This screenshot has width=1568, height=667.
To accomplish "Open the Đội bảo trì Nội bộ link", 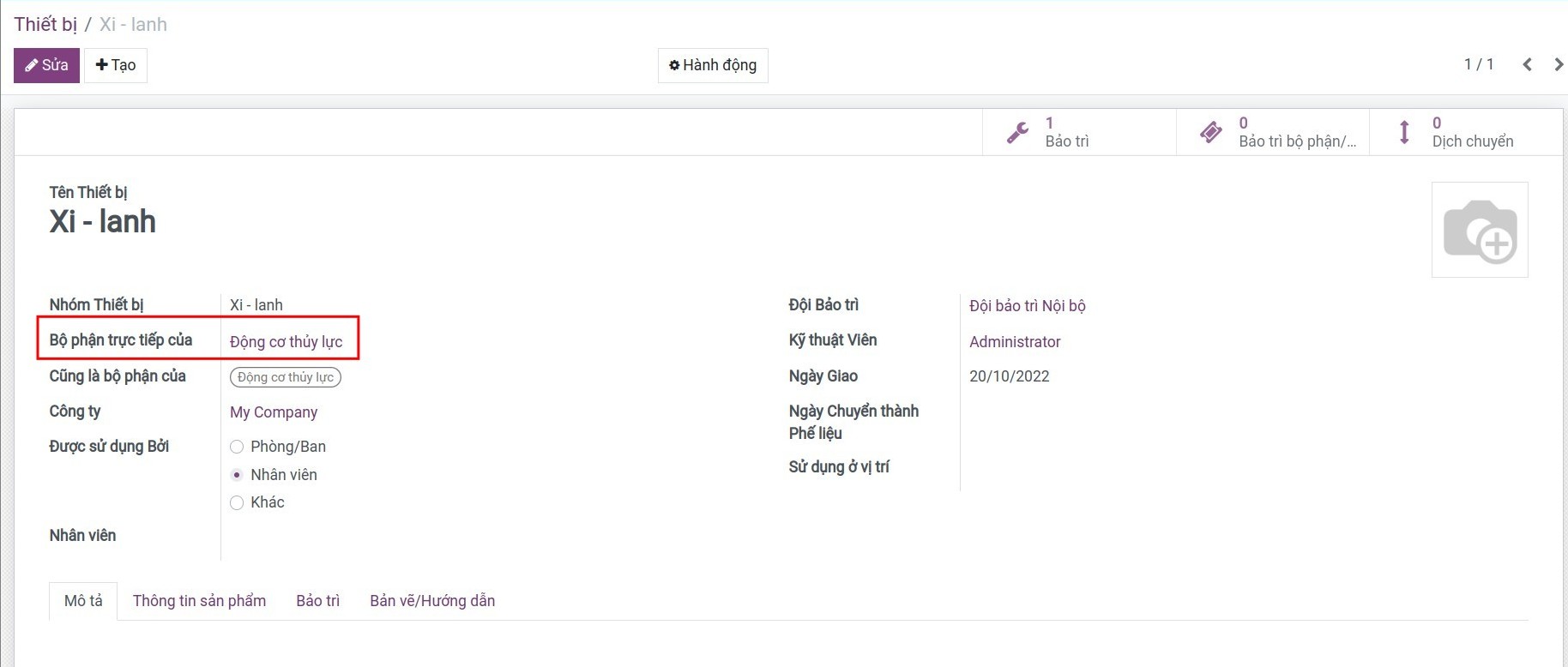I will pos(1027,306).
